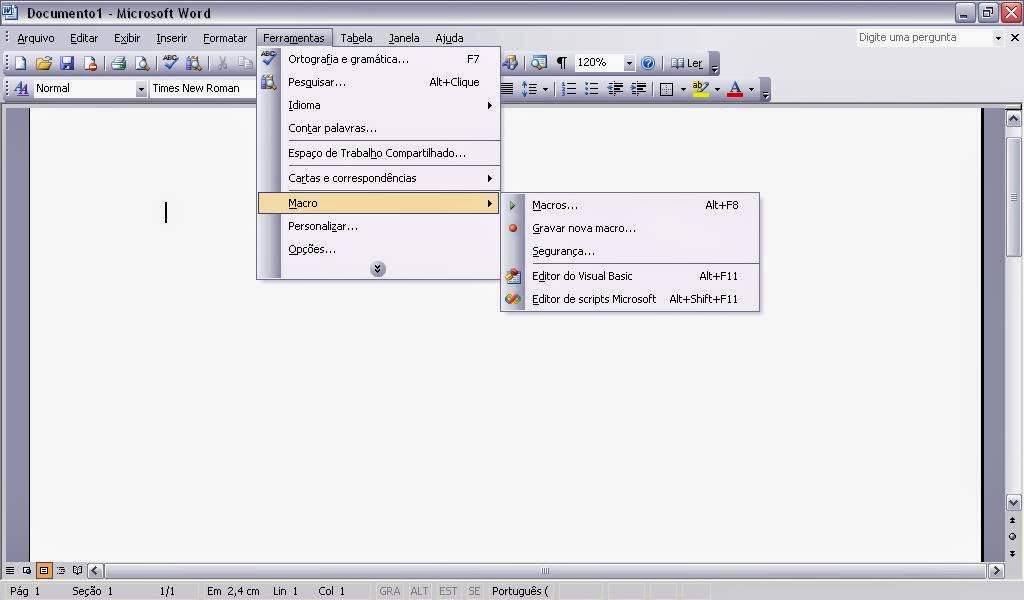This screenshot has height=600, width=1024.
Task: Open the Janela menu
Action: 404,38
